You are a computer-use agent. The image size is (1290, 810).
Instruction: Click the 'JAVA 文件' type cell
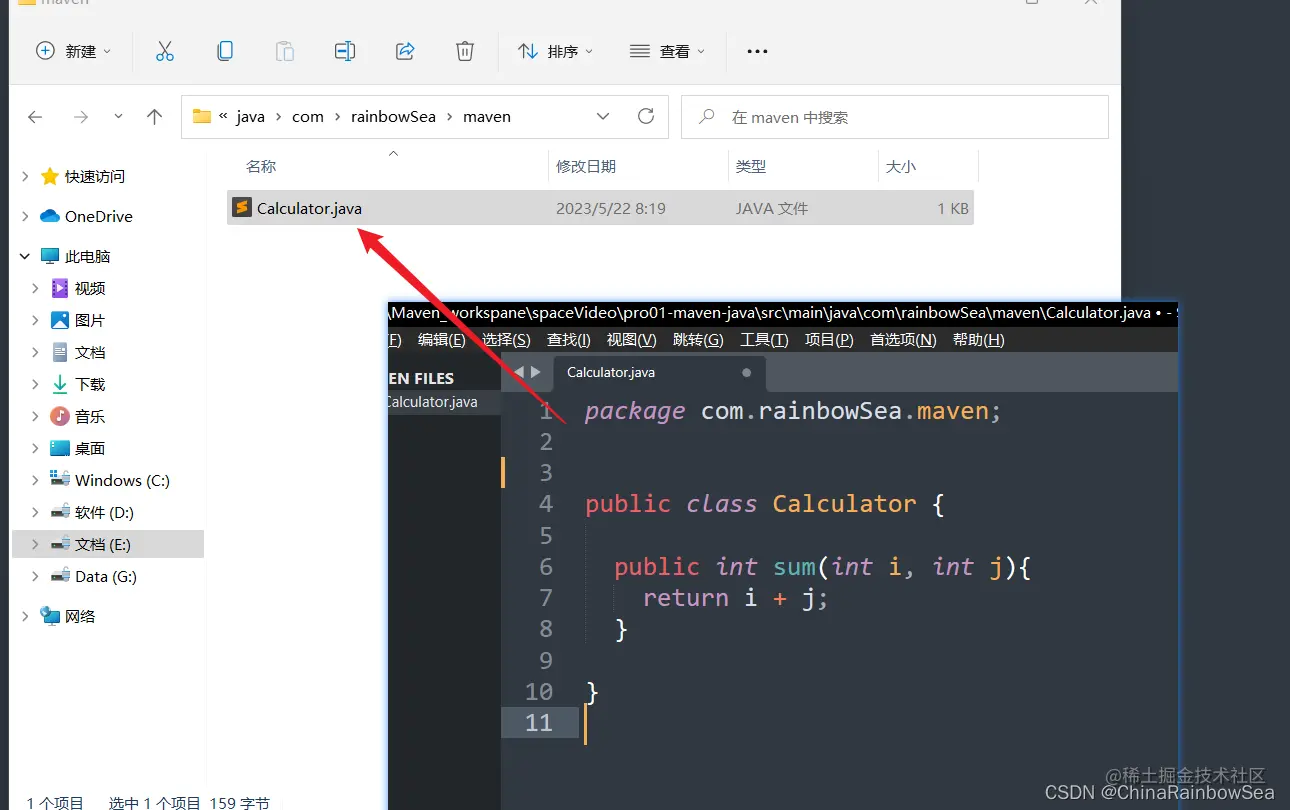(x=772, y=209)
